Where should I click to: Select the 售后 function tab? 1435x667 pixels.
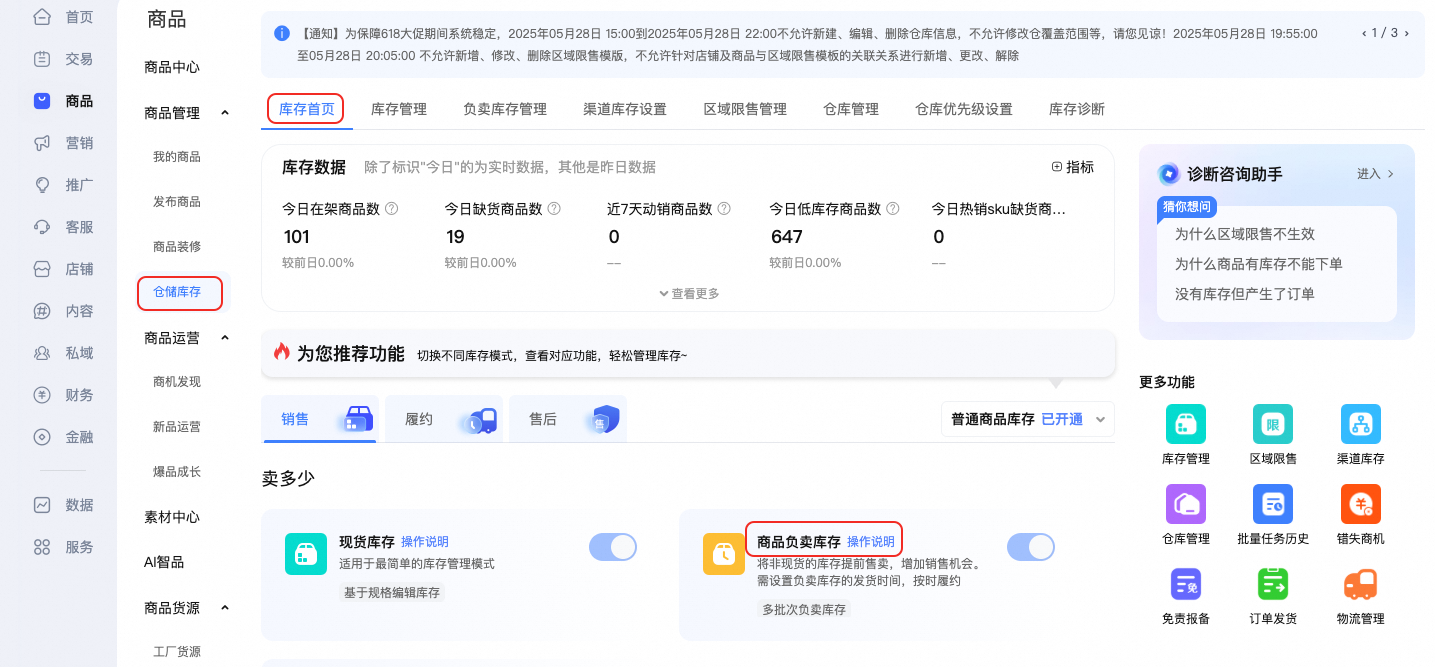pyautogui.click(x=567, y=419)
